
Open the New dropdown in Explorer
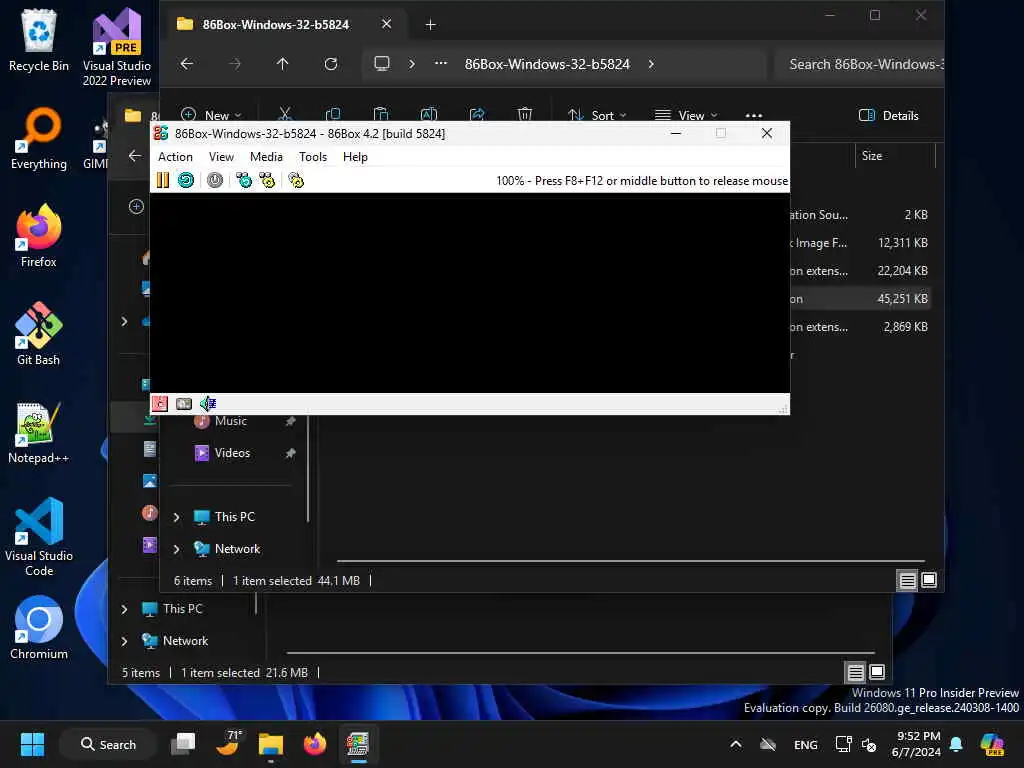[x=211, y=115]
